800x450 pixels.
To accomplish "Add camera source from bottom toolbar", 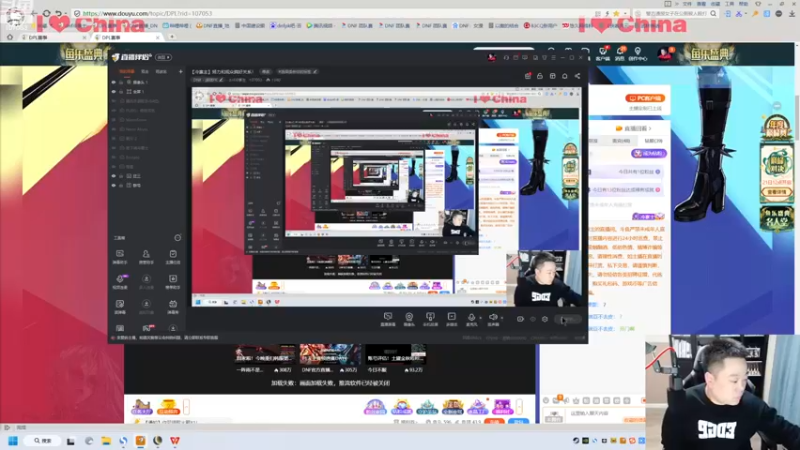I will (x=409, y=319).
